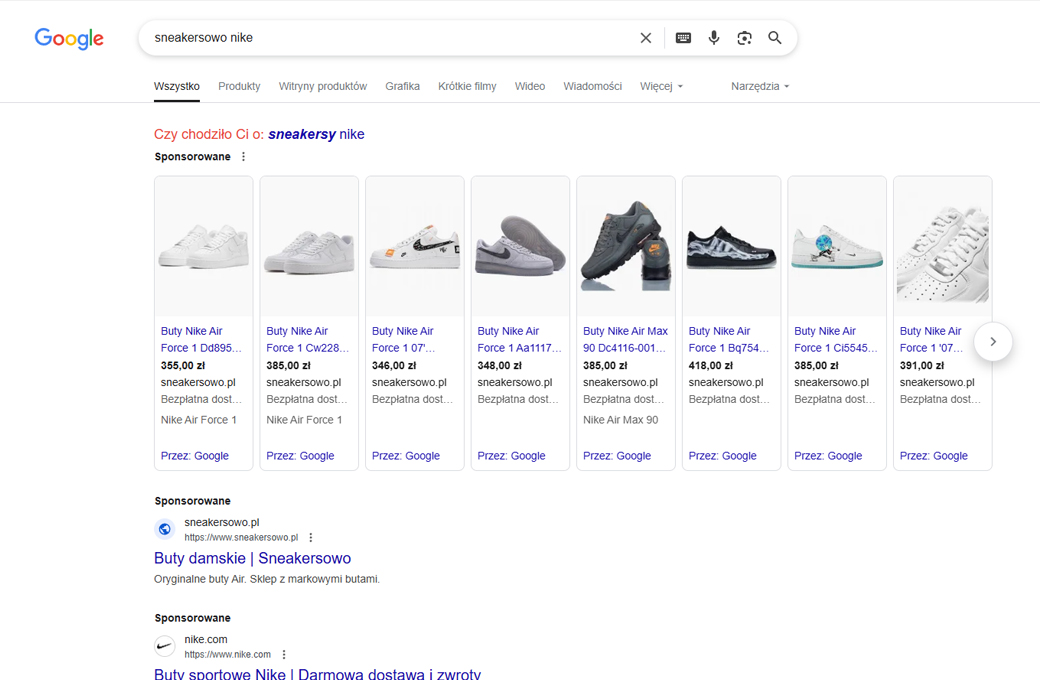The image size is (1040, 680).
Task: Open three-dot menu next to Sponsorowane
Action: [243, 157]
